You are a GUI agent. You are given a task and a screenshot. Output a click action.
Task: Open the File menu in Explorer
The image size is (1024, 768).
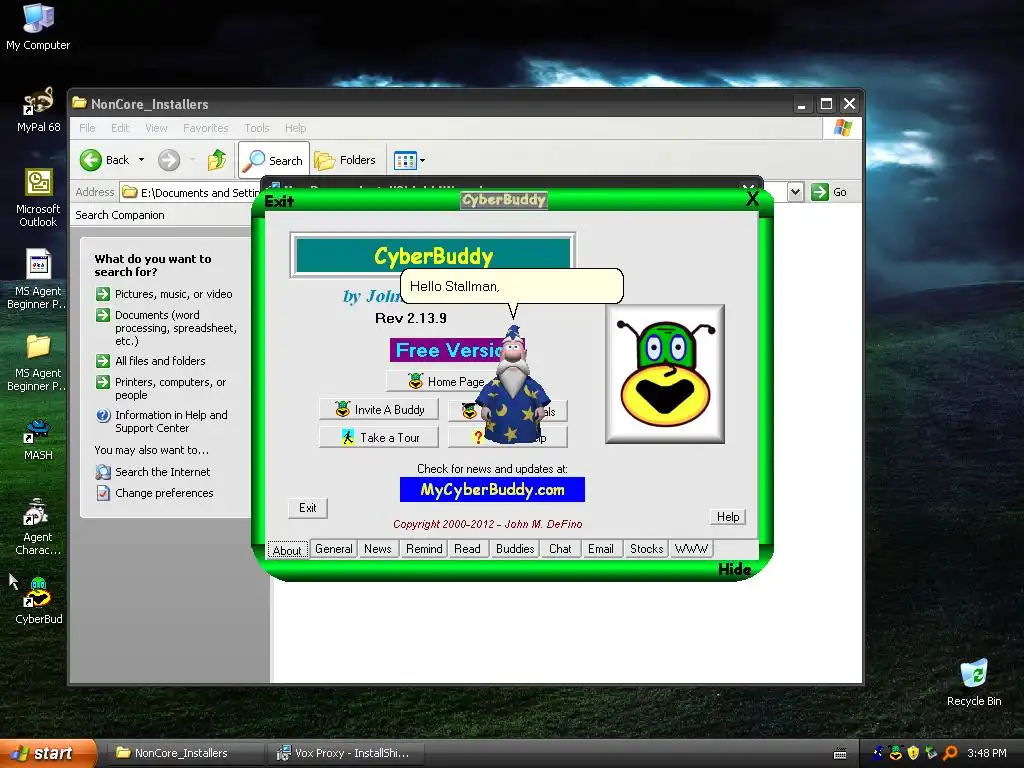(88, 128)
